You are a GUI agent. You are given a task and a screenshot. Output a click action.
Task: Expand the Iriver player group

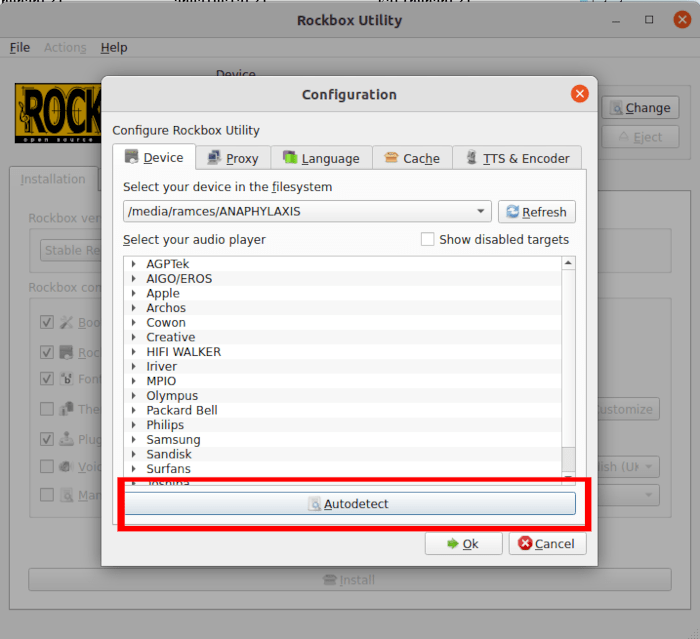click(133, 367)
